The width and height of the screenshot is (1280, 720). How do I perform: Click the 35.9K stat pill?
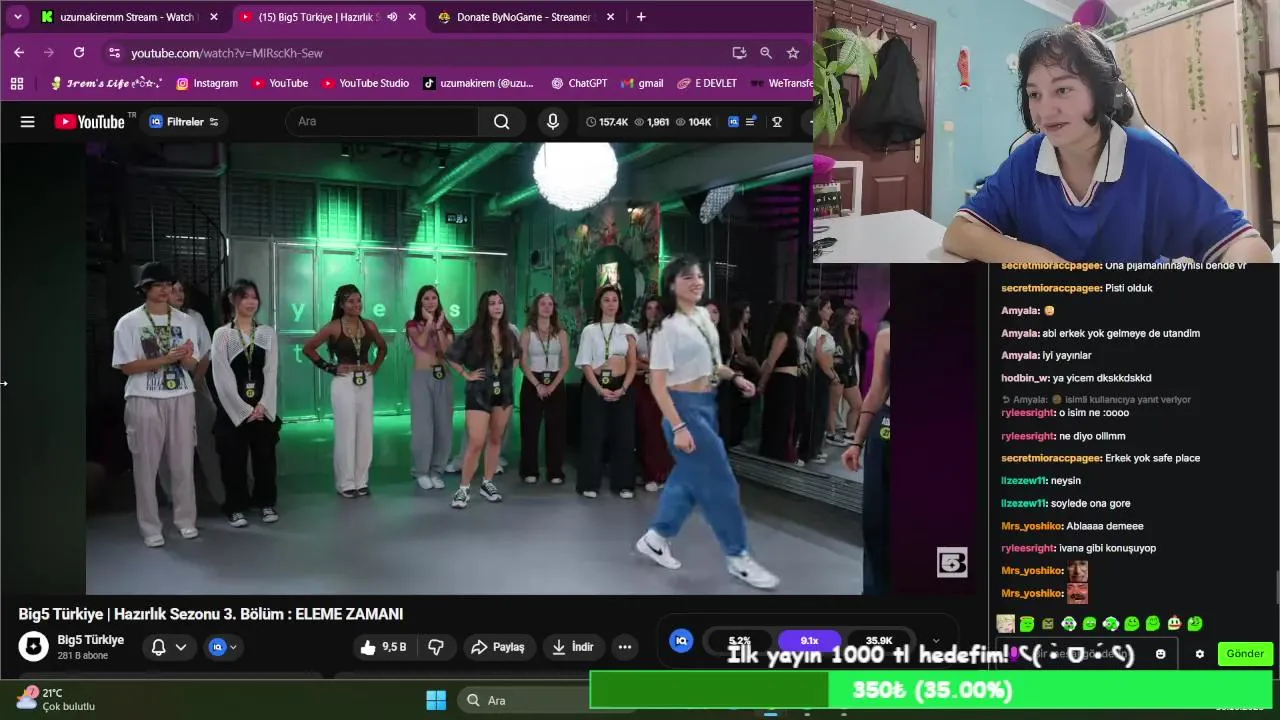pyautogui.click(x=879, y=641)
